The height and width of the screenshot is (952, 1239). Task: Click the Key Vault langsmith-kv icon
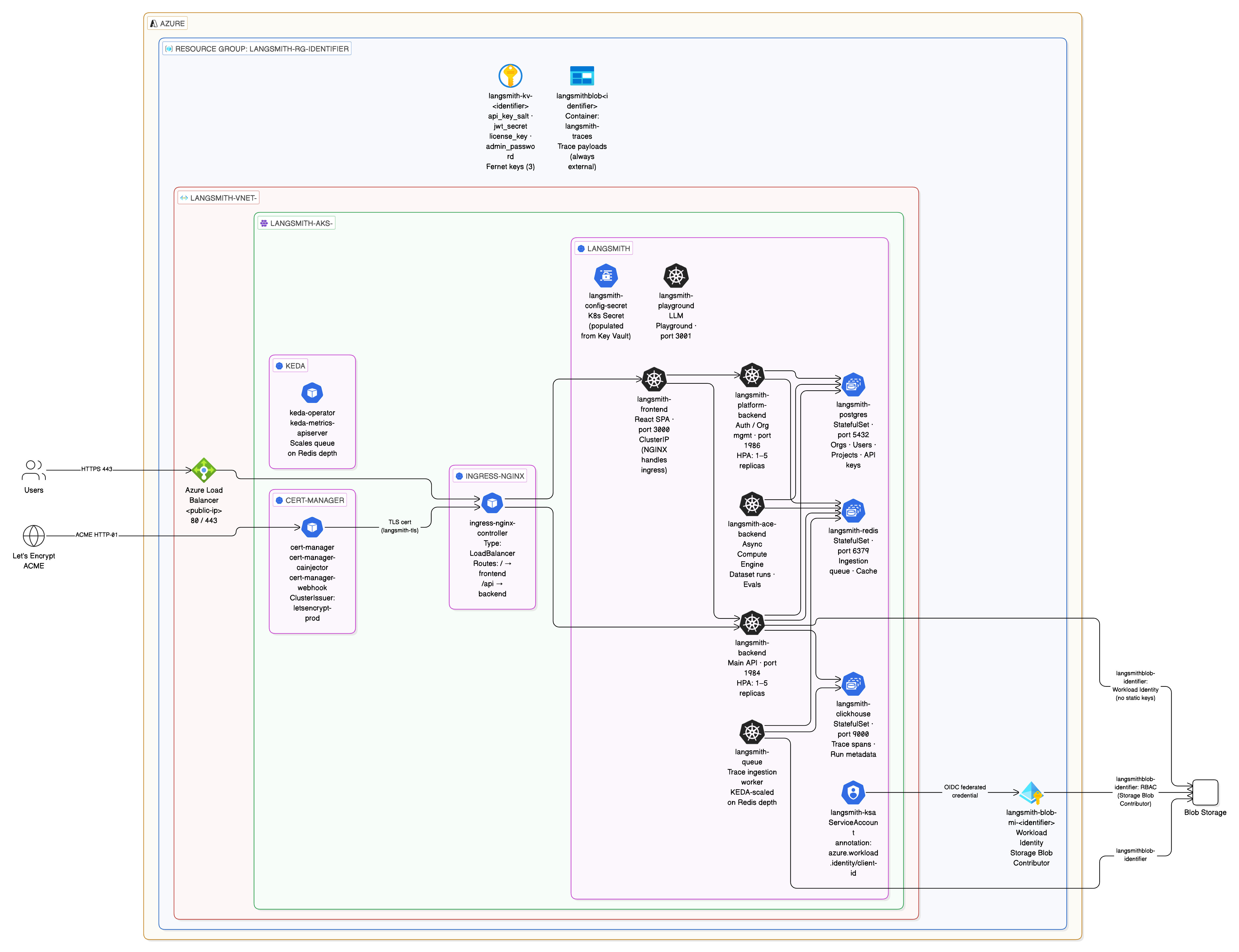[x=510, y=75]
